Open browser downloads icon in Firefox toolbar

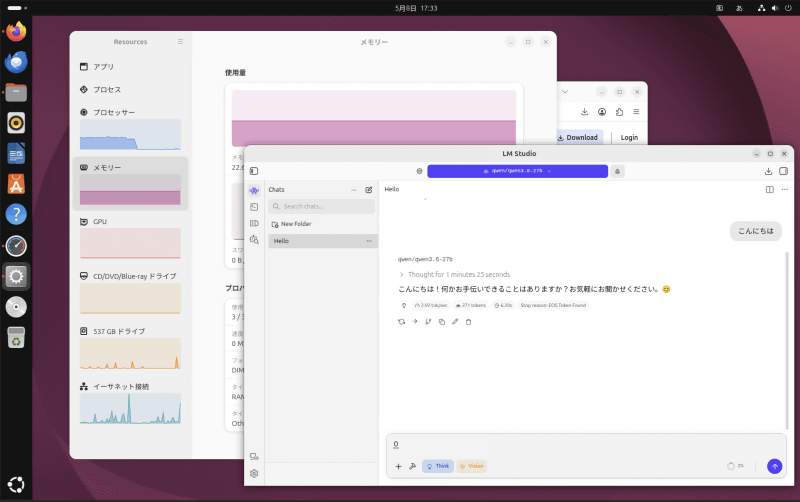tap(585, 112)
